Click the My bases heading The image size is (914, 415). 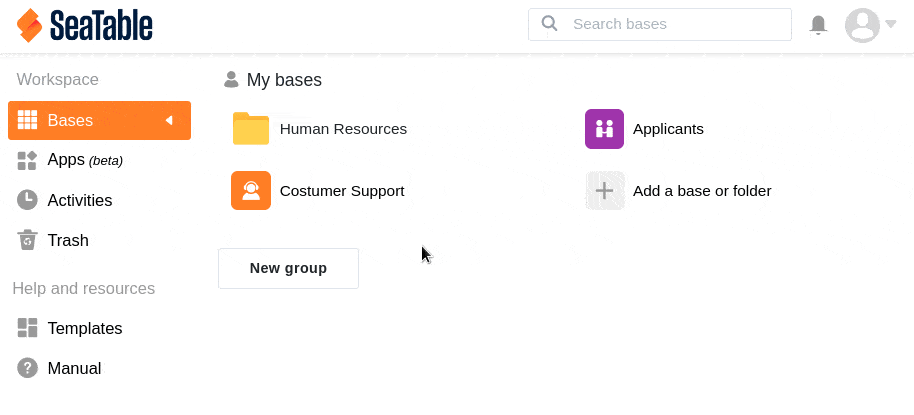point(284,80)
